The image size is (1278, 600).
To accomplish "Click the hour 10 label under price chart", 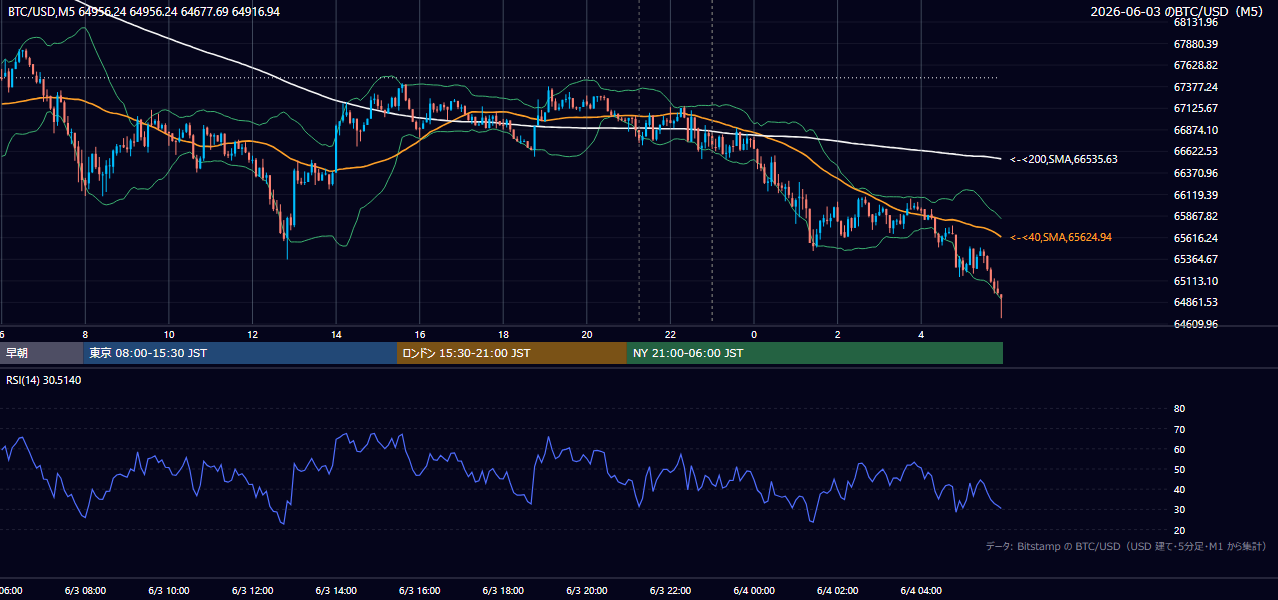I will tap(169, 334).
